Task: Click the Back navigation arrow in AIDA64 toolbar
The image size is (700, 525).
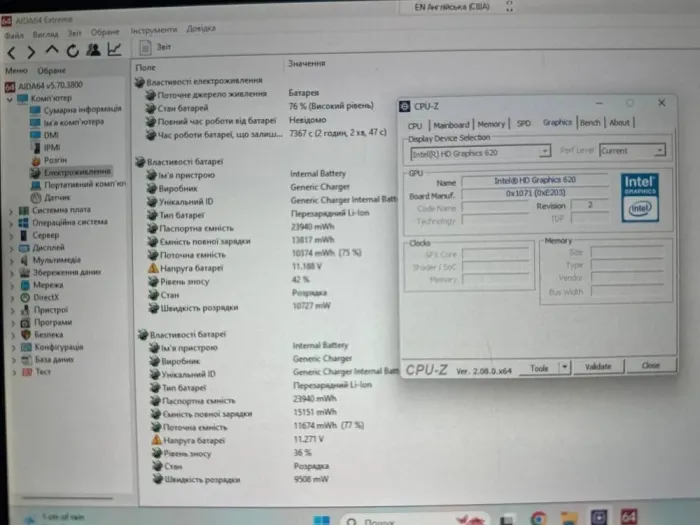Action: pos(12,51)
